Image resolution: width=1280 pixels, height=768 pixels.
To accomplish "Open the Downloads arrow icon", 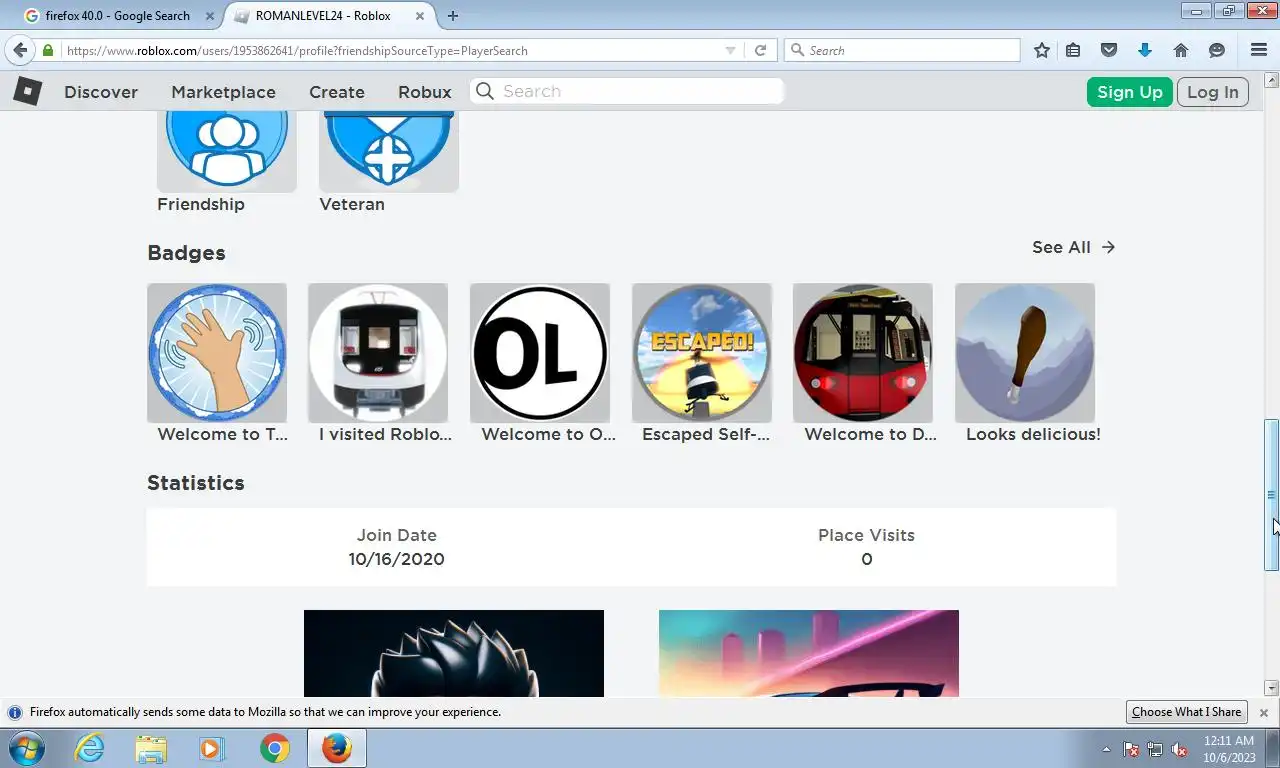I will coord(1145,50).
